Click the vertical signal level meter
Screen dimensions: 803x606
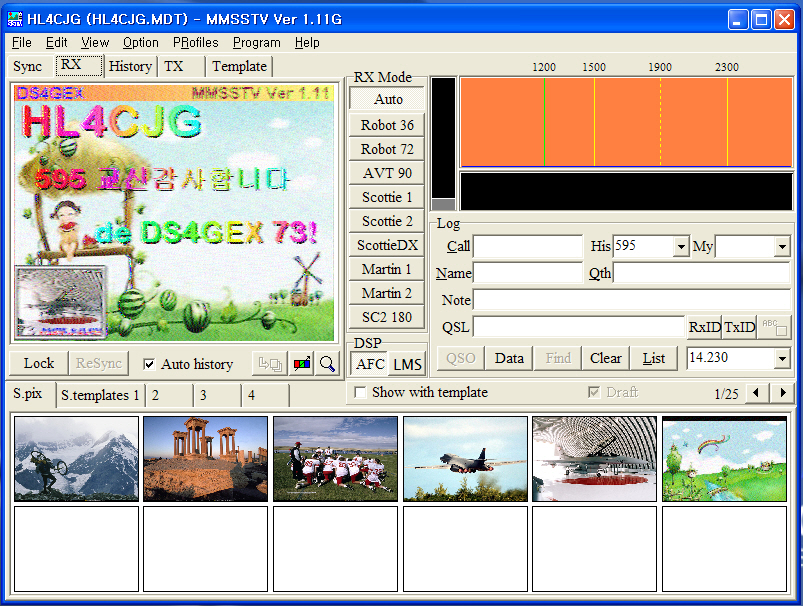point(443,144)
